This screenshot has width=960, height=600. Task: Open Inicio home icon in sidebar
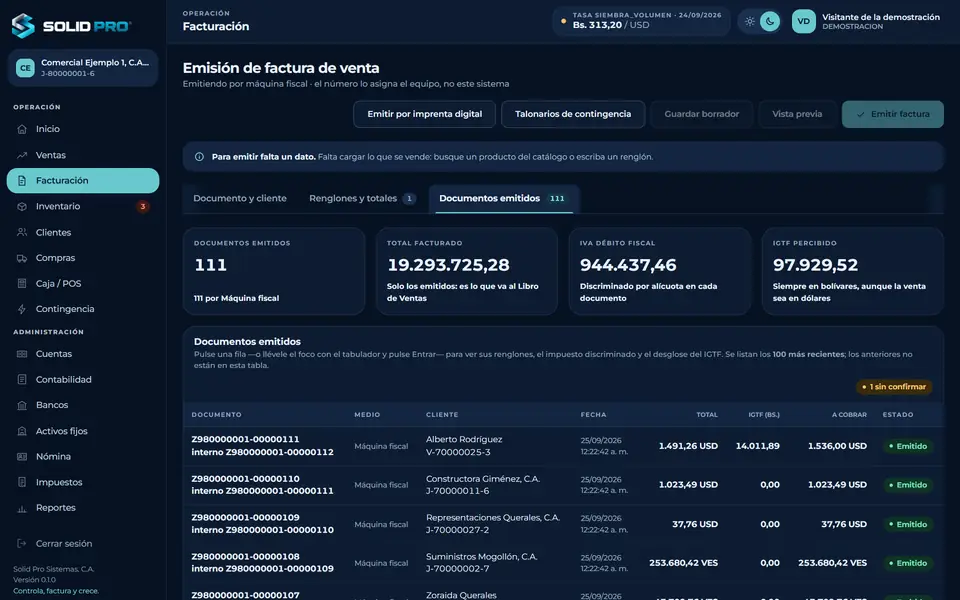[x=22, y=129]
